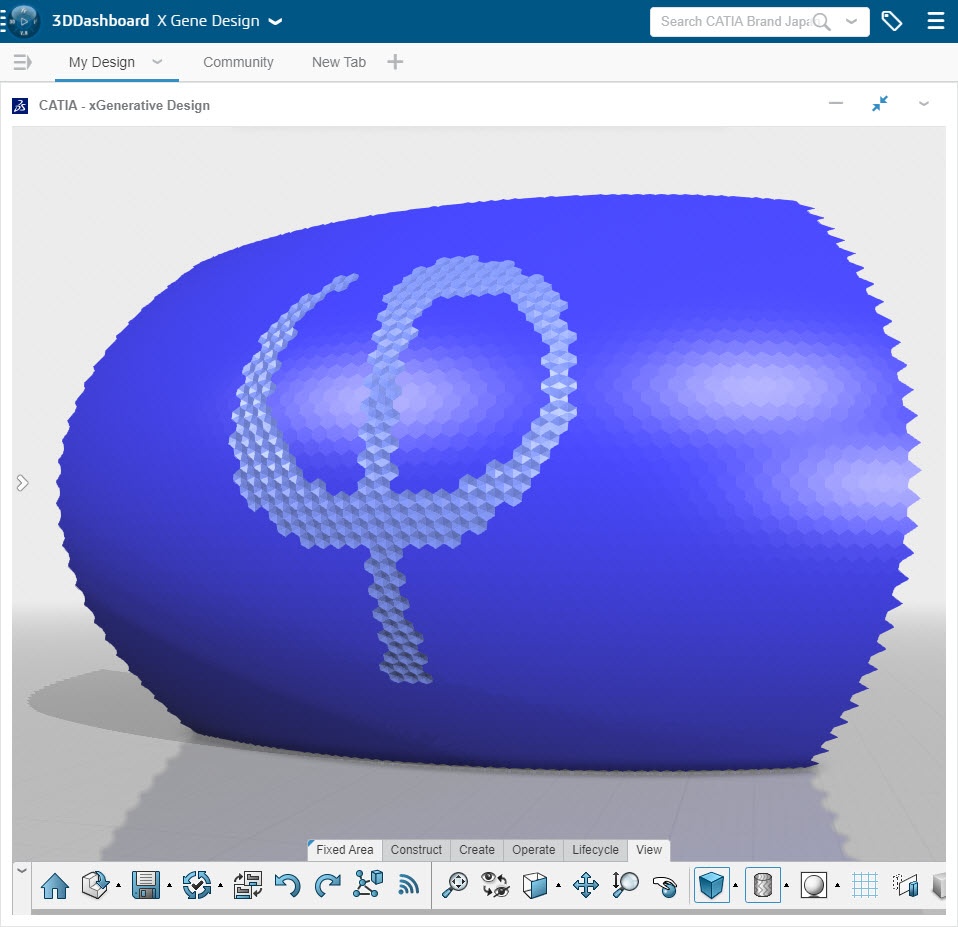
Task: Click the view orientation cube icon
Action: [535, 885]
